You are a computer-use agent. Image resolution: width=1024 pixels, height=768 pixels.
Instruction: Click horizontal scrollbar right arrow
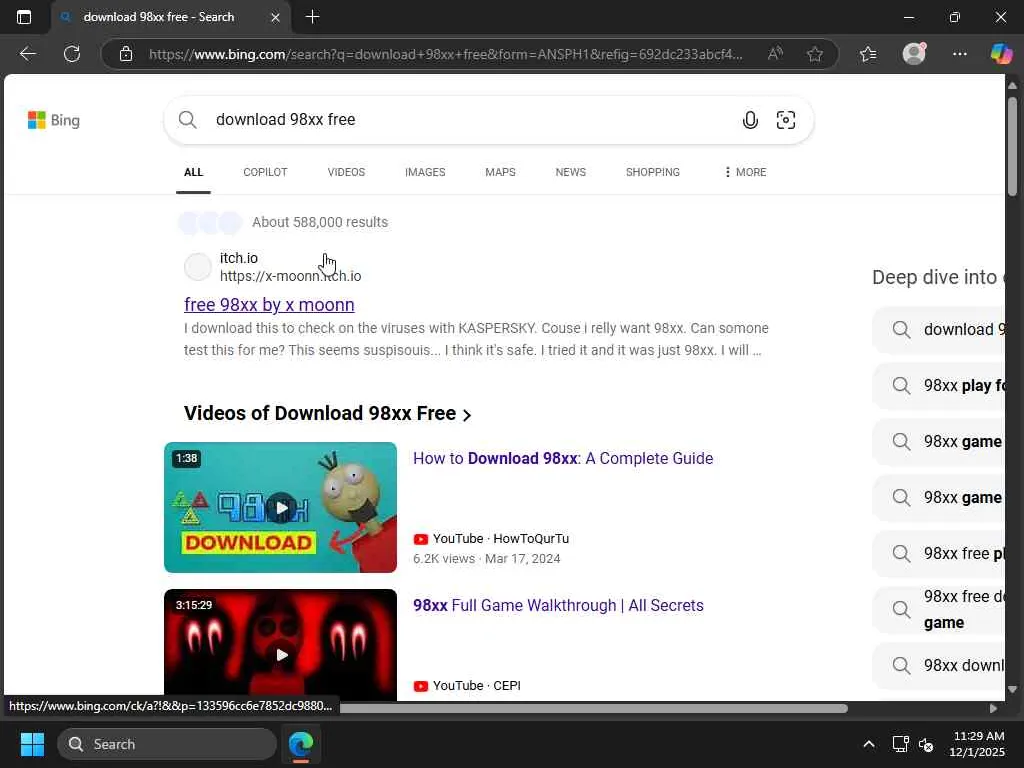993,708
